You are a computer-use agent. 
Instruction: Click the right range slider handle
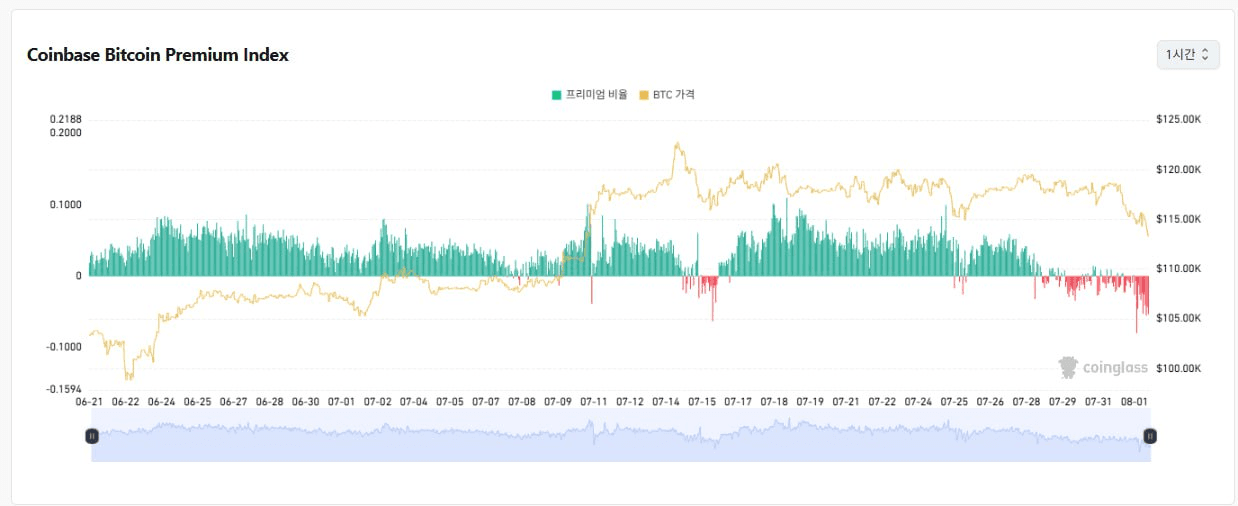click(1150, 436)
